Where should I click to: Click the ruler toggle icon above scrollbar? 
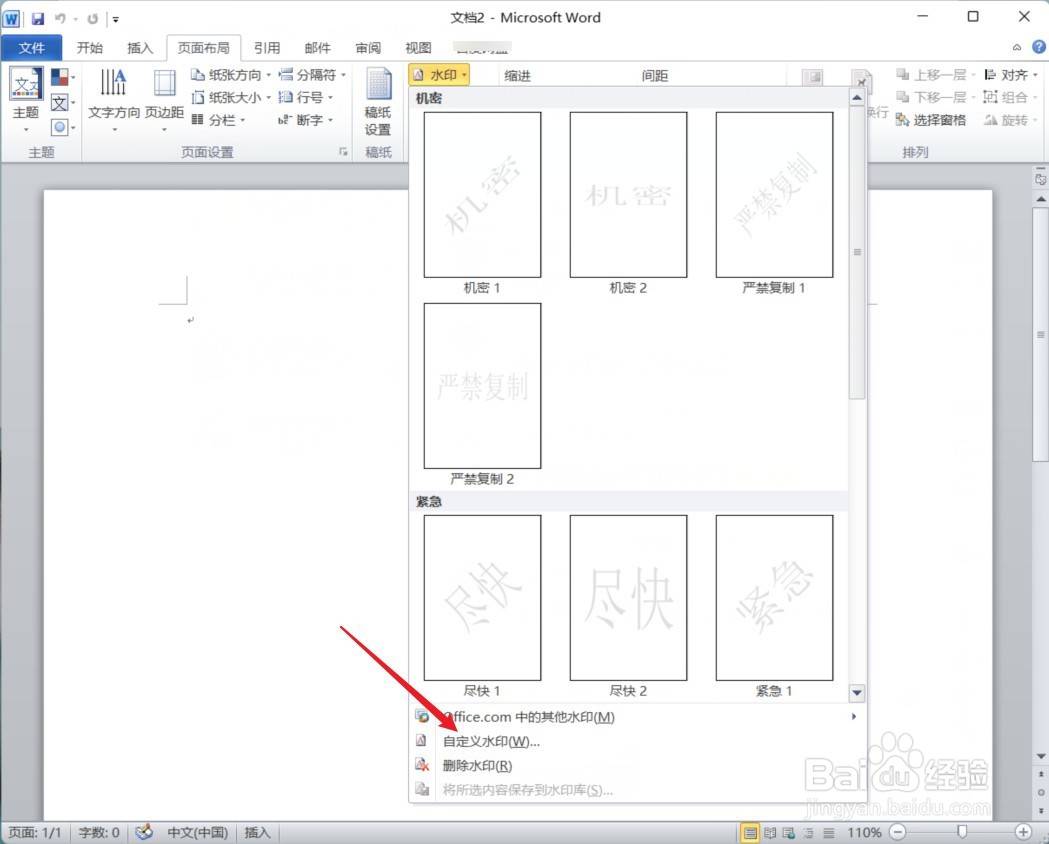pyautogui.click(x=1040, y=179)
